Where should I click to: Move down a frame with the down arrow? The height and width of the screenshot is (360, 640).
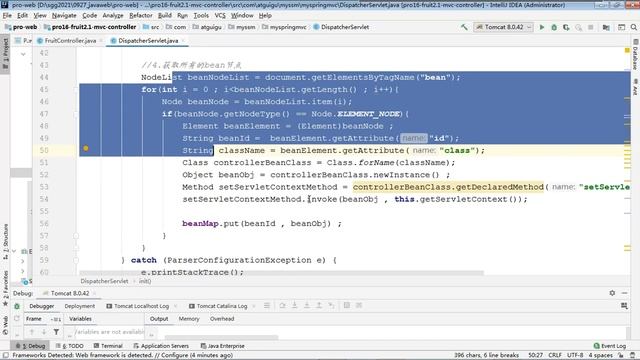[x=44, y=332]
